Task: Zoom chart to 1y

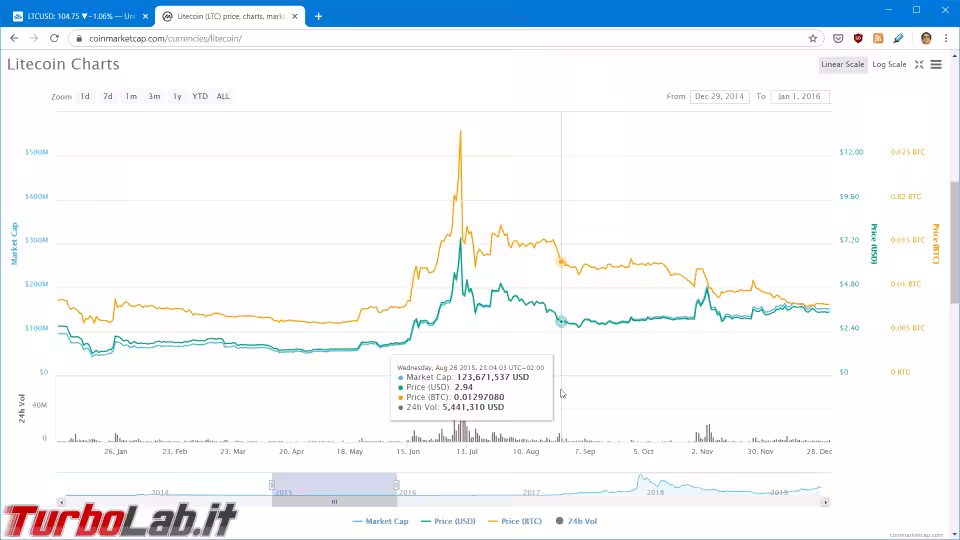Action: [177, 96]
